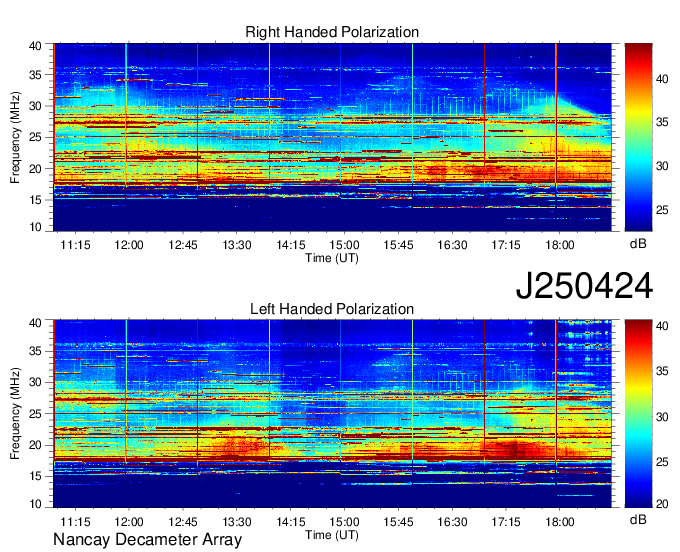Click Time (UT) label under Right Handed plot
Screen dimensions: 680x552
[x=332, y=258]
